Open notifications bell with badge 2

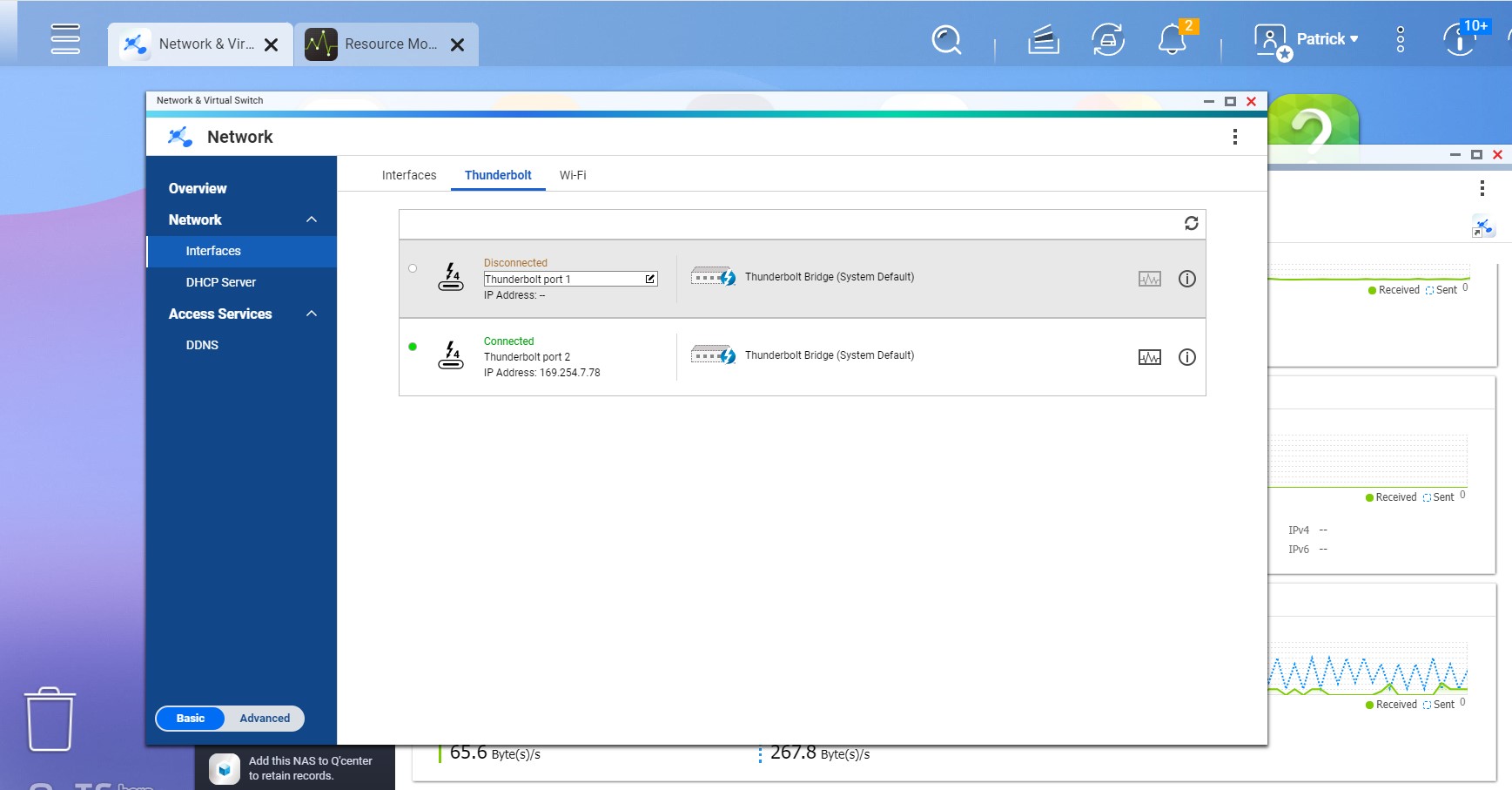1173,39
